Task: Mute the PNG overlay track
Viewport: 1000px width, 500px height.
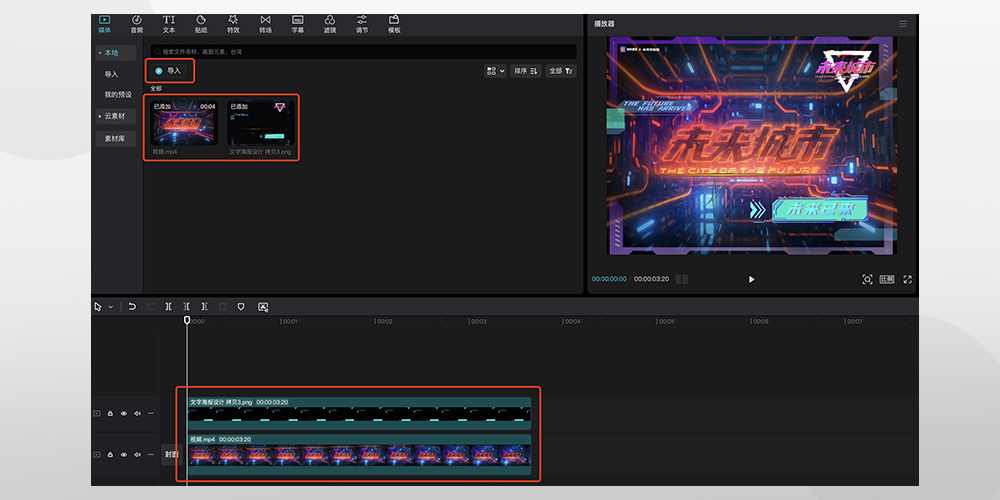Action: [x=137, y=414]
